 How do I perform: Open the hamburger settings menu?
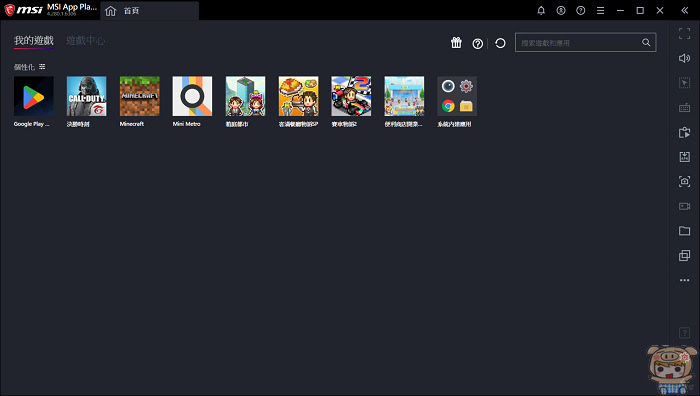pyautogui.click(x=600, y=10)
